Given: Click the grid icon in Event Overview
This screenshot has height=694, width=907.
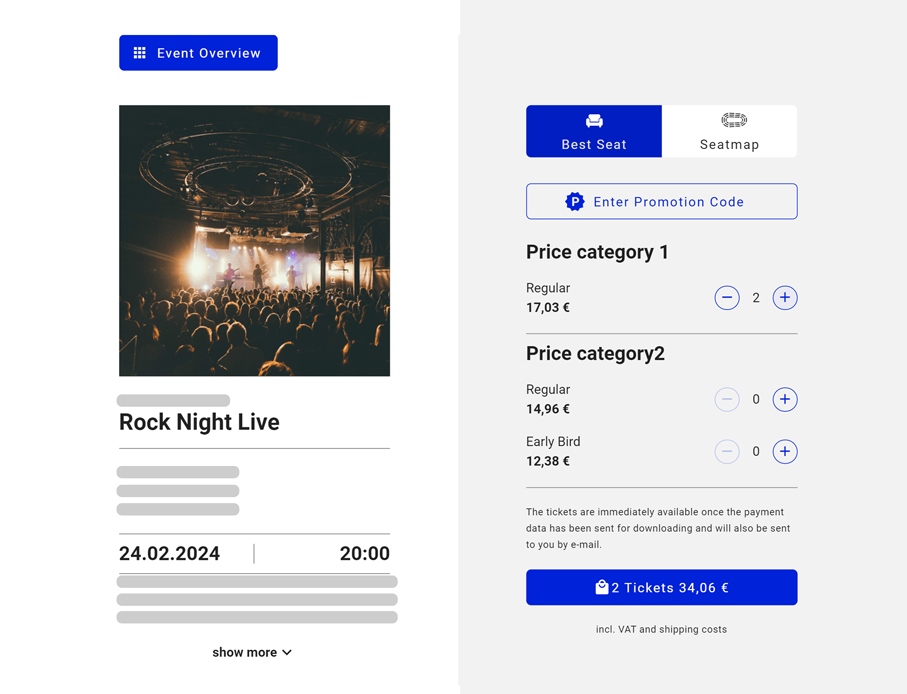Looking at the screenshot, I should coord(140,53).
